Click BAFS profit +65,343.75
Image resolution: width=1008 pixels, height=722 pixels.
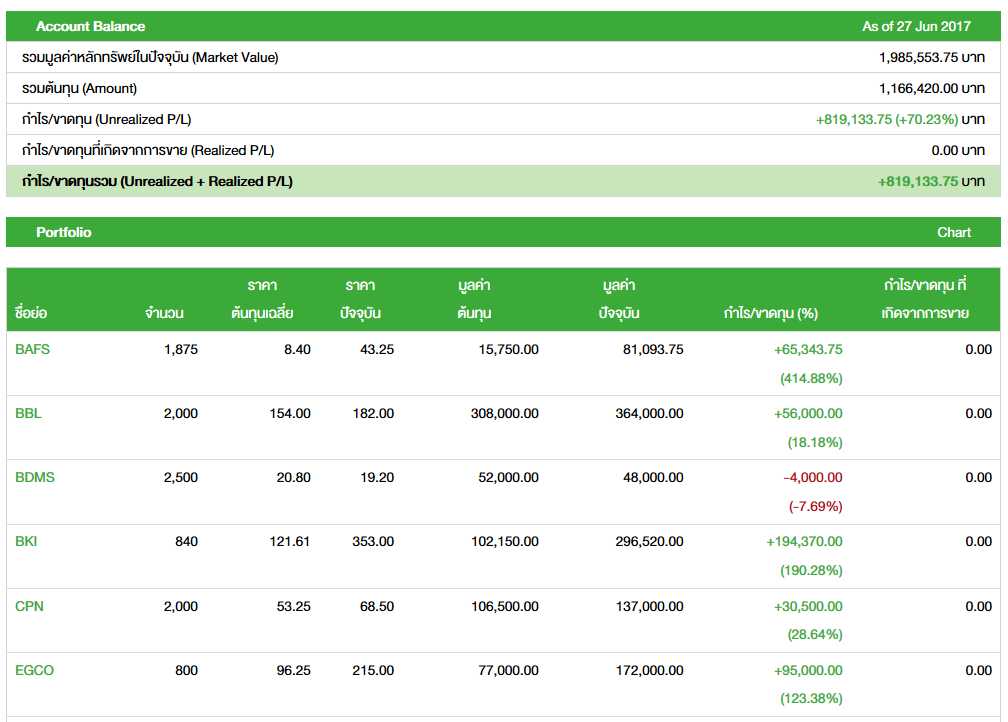(808, 349)
